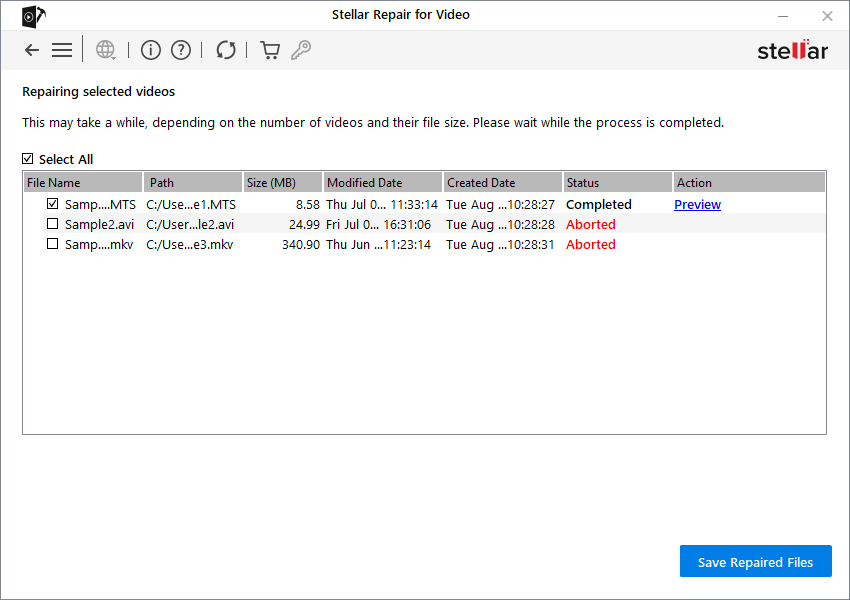Select the Samp....MTS file name
The width and height of the screenshot is (850, 600).
(x=100, y=204)
